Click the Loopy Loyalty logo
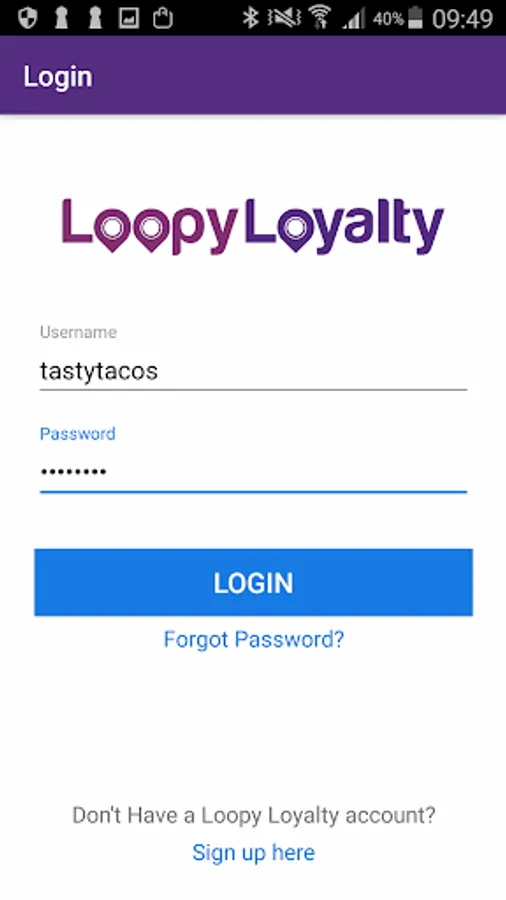This screenshot has height=900, width=506. pos(253,226)
